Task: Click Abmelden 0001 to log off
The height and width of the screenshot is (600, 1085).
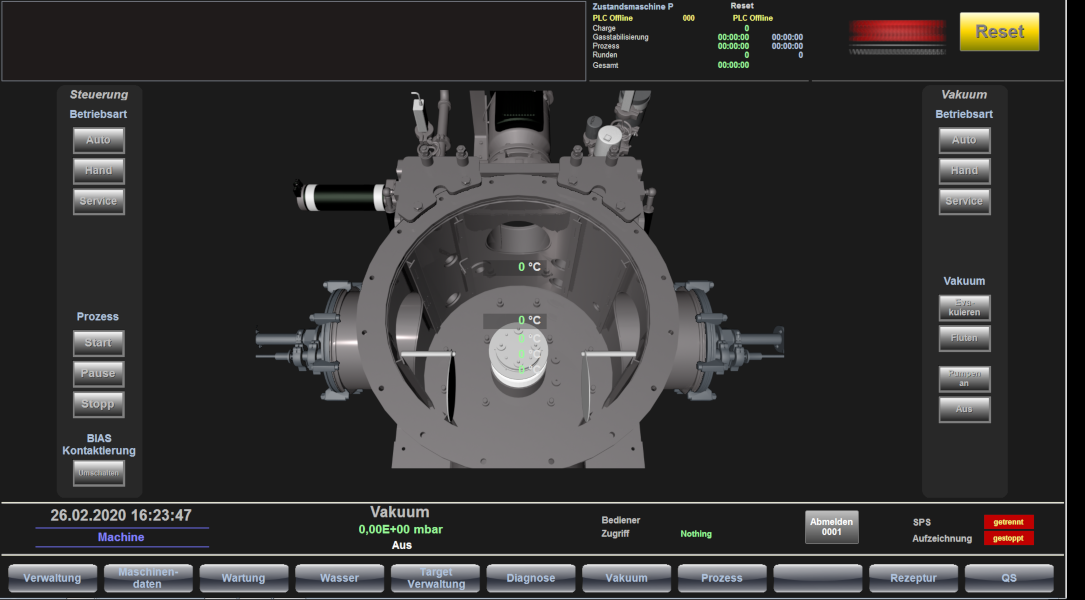Action: click(831, 527)
